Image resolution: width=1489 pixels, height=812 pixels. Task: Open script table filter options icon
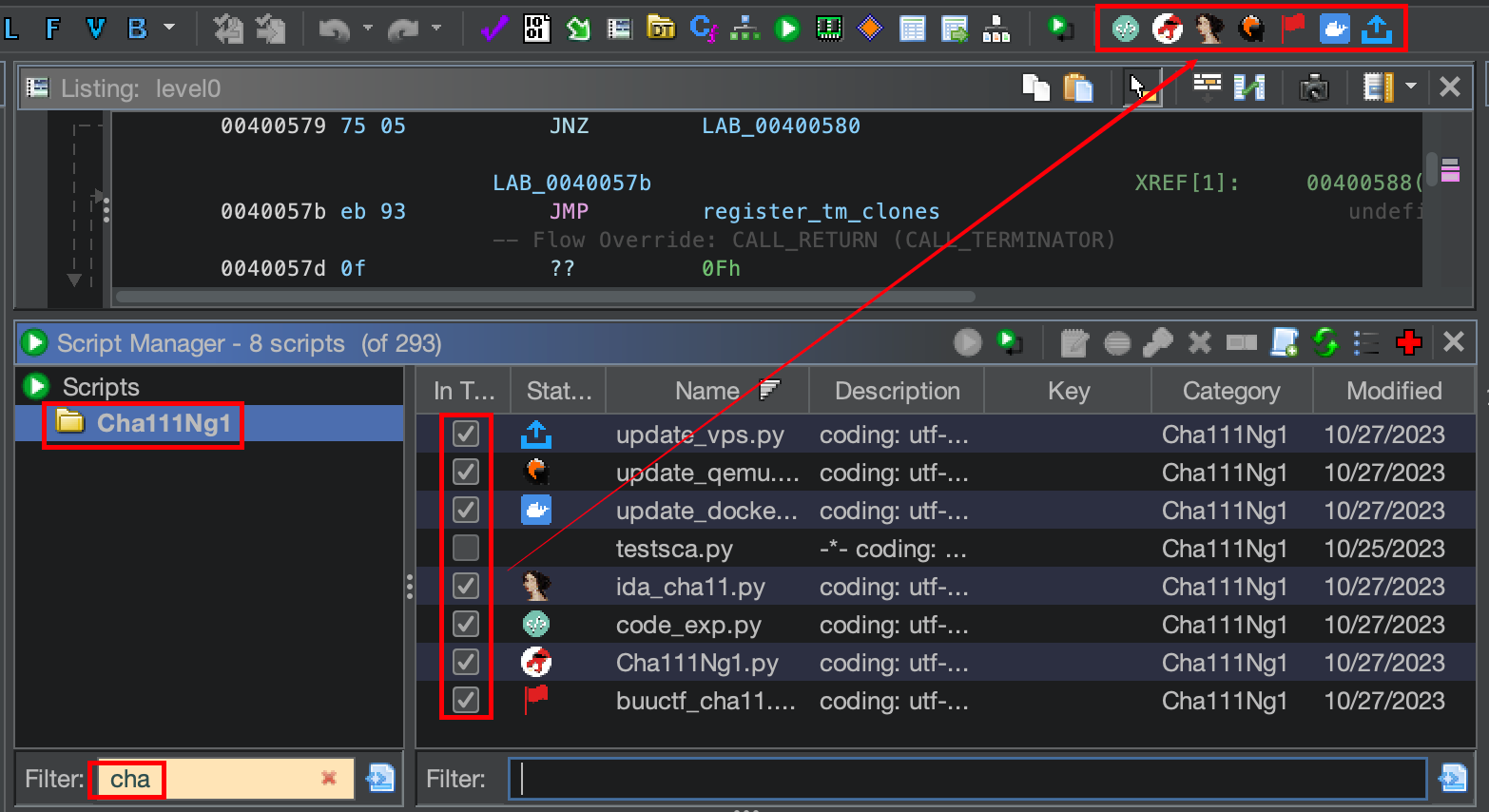tap(1453, 778)
